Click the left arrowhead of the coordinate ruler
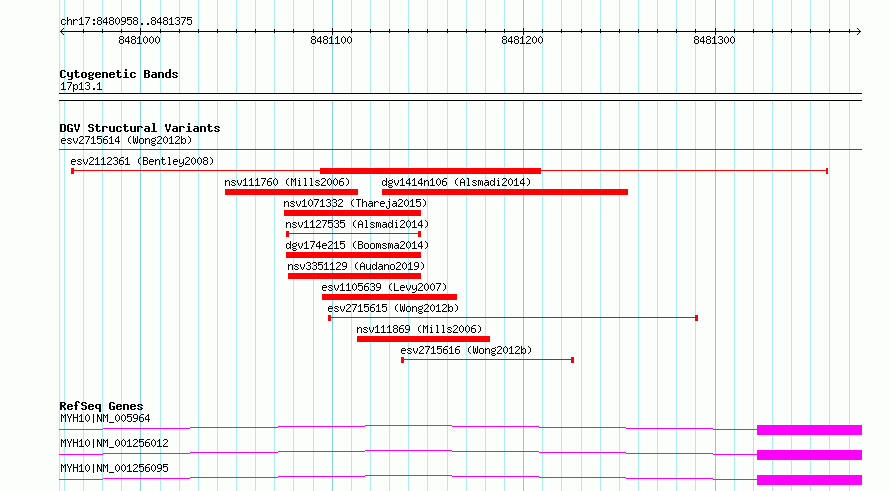Screen dimensions: 890x491 pyautogui.click(x=62, y=31)
